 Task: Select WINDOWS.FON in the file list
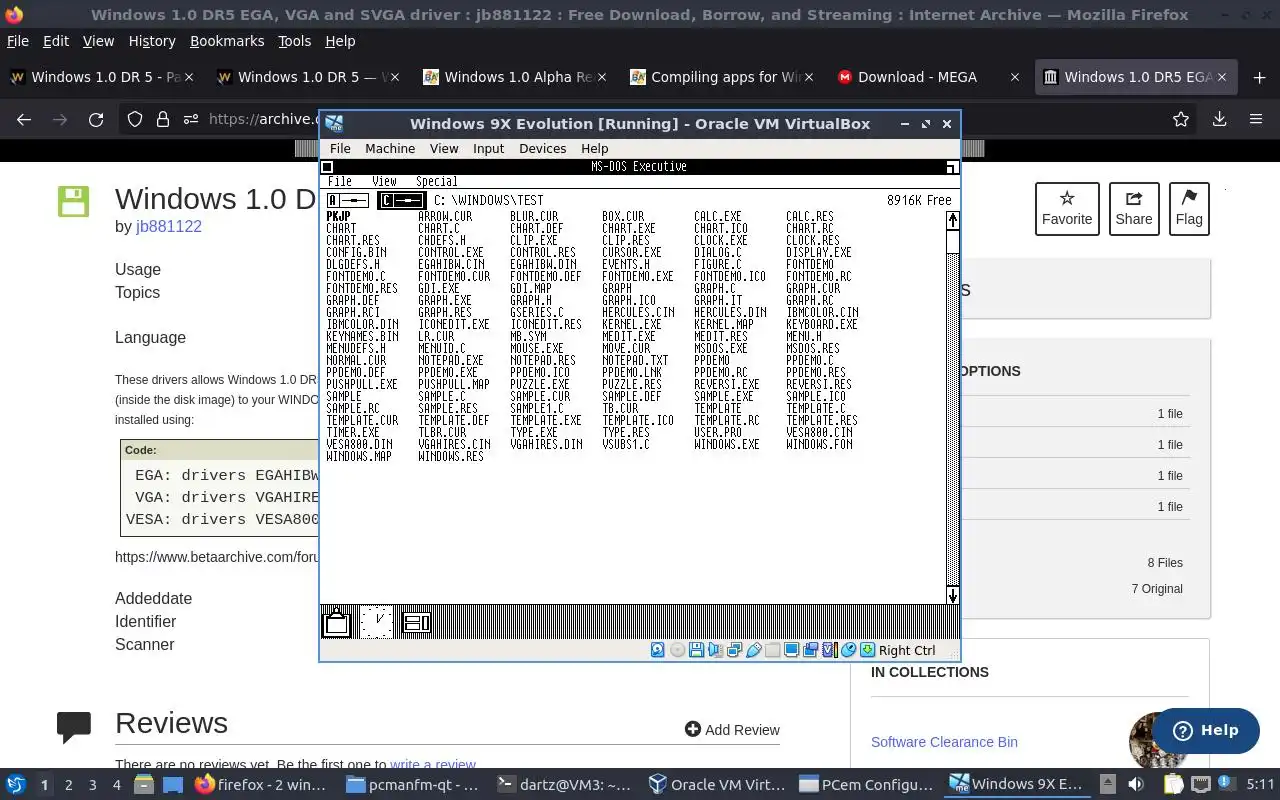(x=820, y=444)
